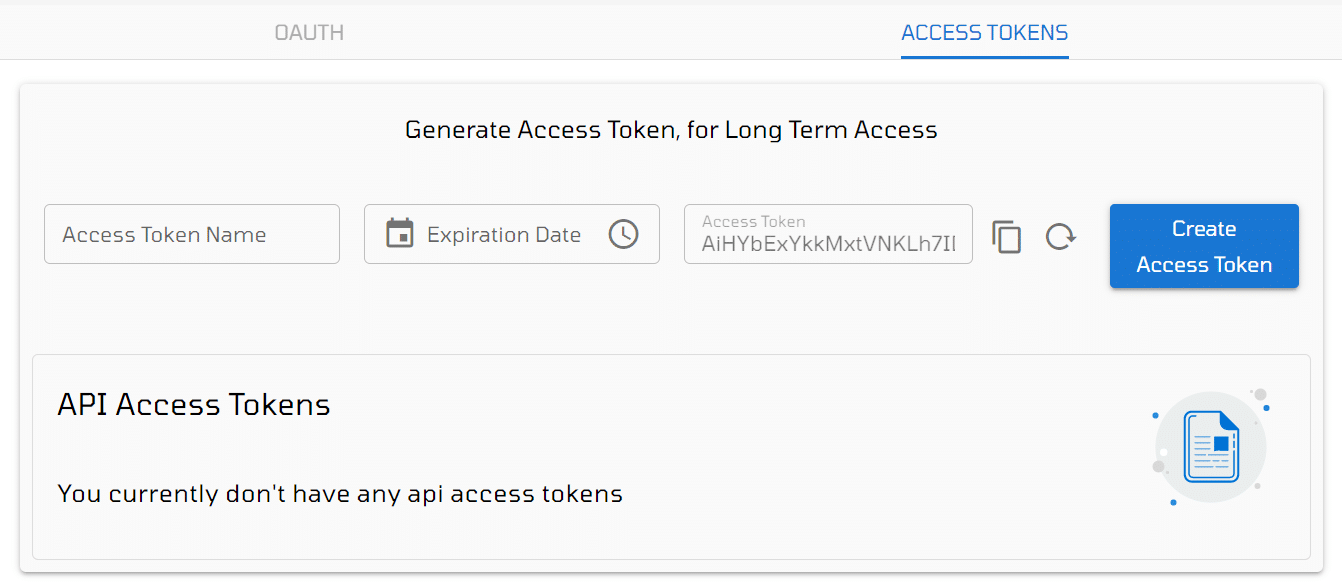This screenshot has height=585, width=1342.
Task: Open the clock time picker
Action: pos(623,234)
